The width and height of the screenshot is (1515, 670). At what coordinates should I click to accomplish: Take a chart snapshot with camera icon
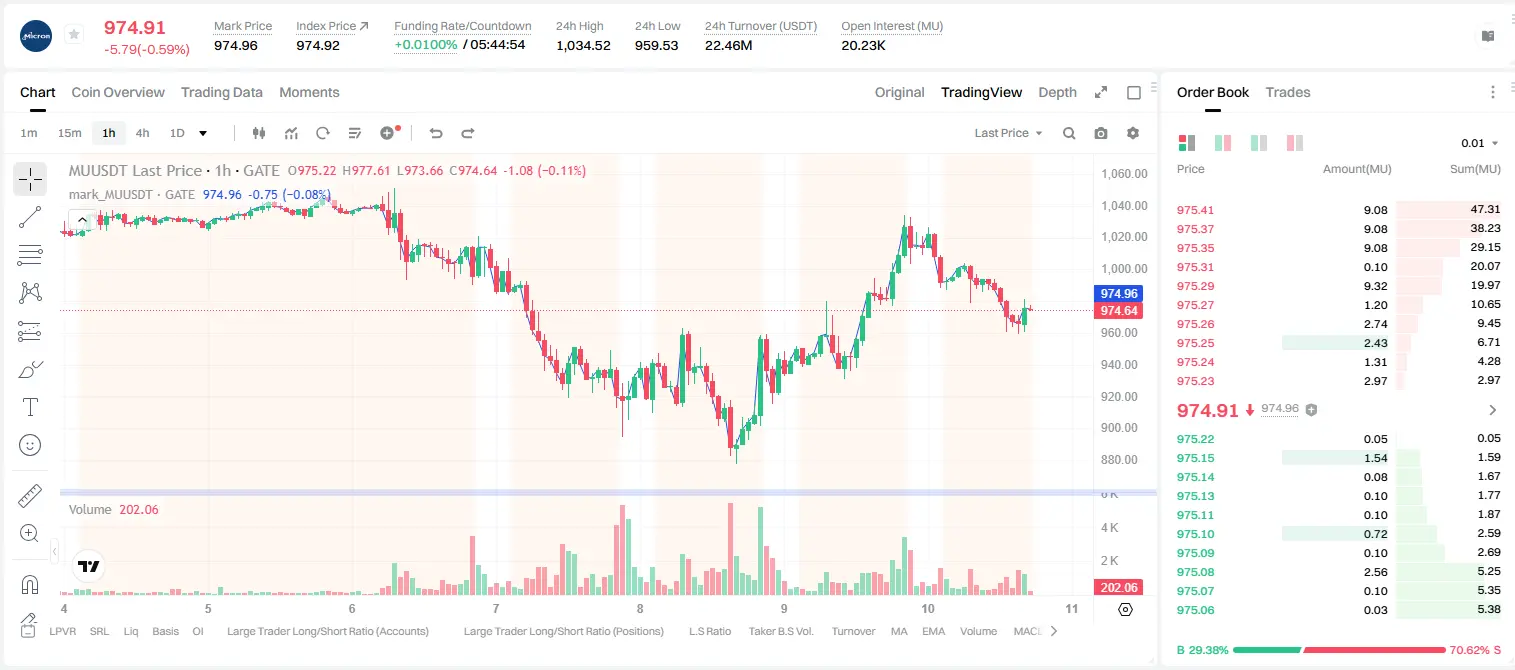[x=1101, y=133]
